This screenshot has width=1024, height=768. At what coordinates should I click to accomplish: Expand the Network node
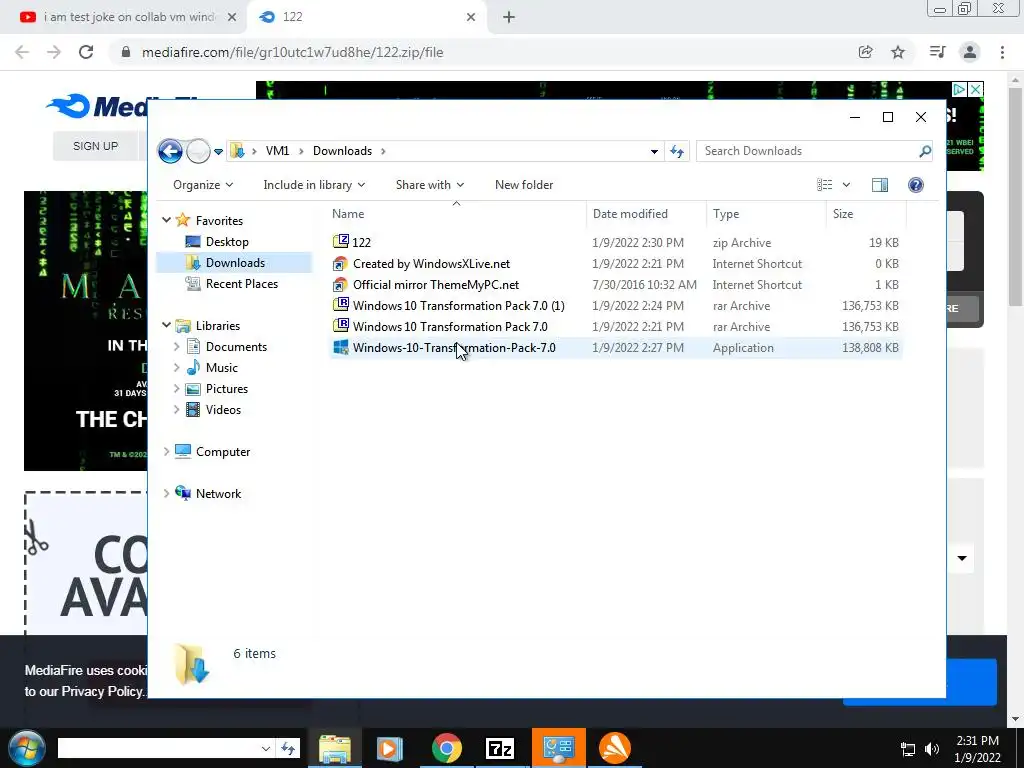(x=167, y=494)
